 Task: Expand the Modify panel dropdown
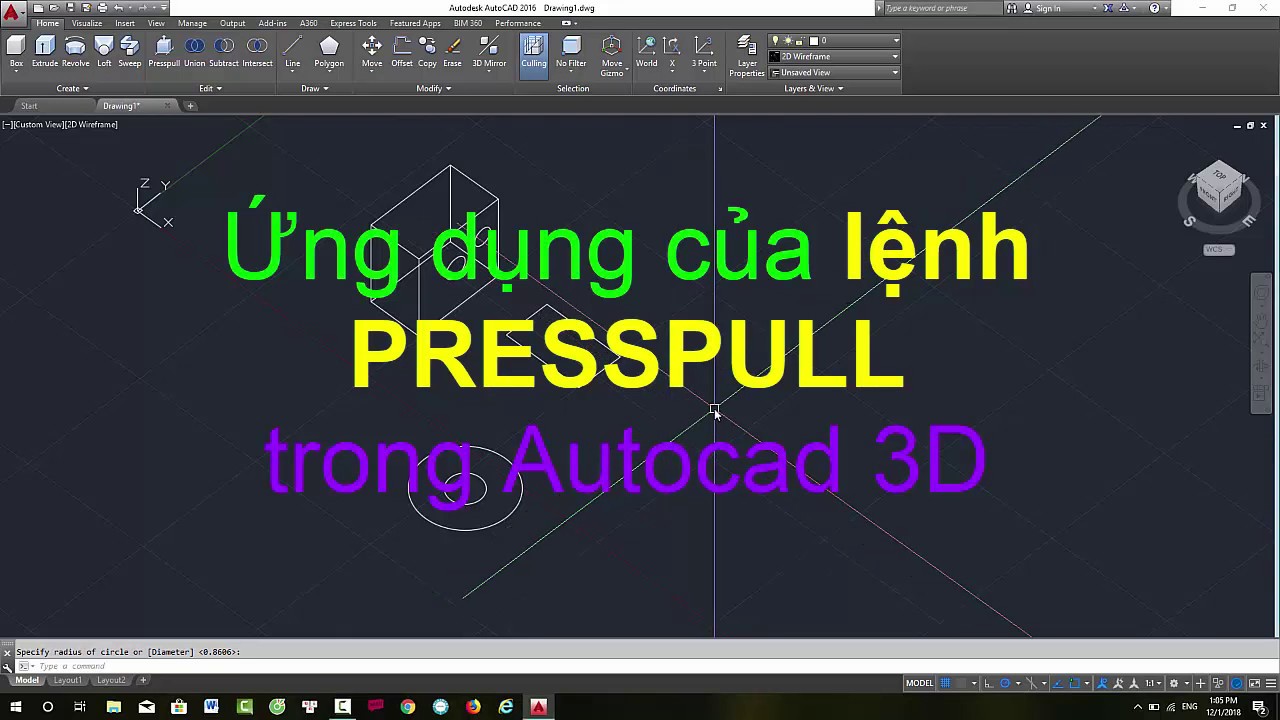click(434, 88)
